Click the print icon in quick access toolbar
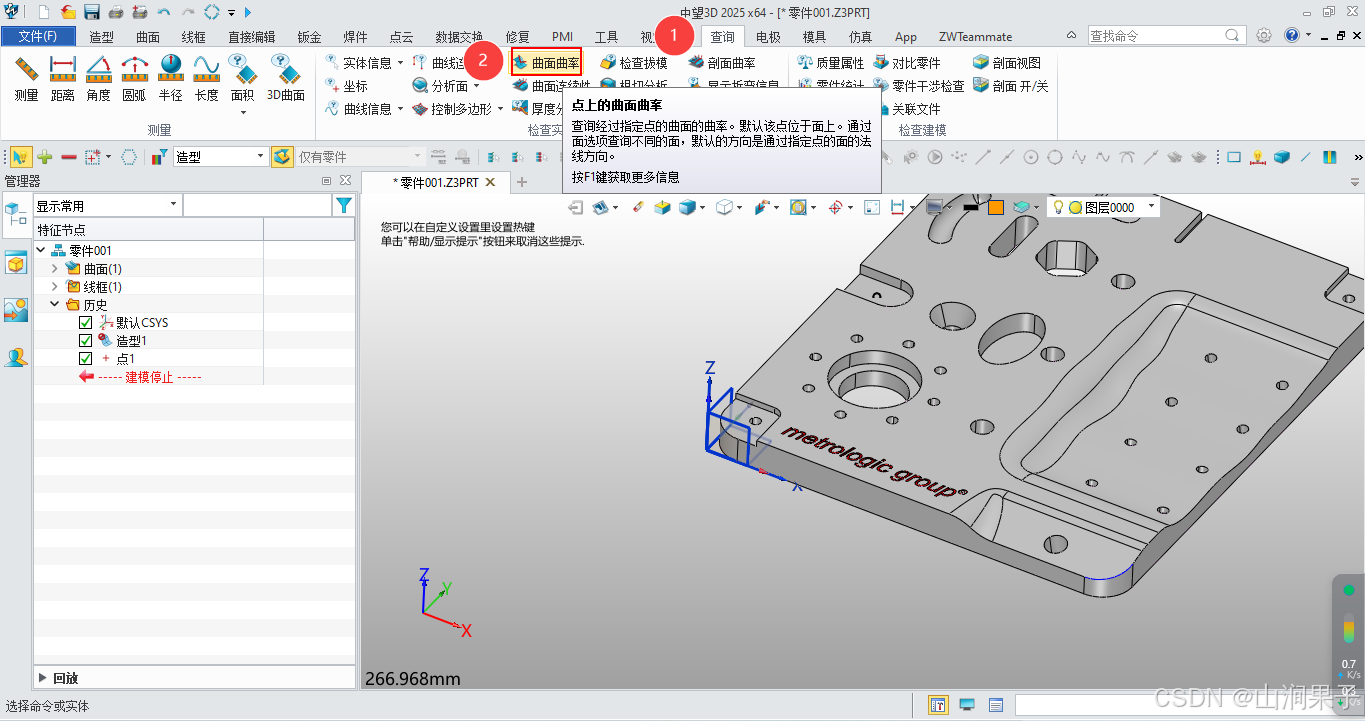 tap(116, 12)
